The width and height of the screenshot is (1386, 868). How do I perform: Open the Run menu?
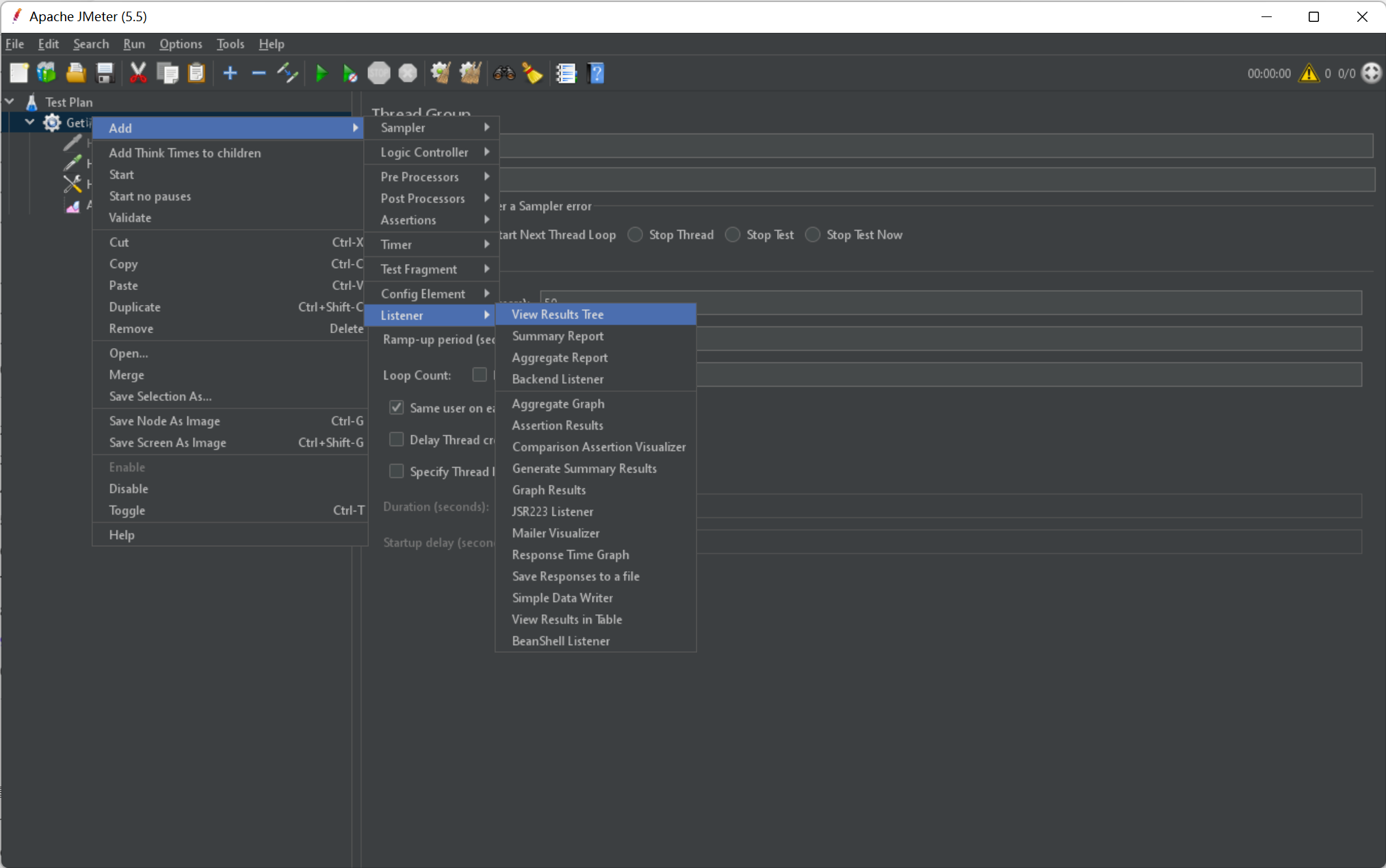[x=134, y=44]
